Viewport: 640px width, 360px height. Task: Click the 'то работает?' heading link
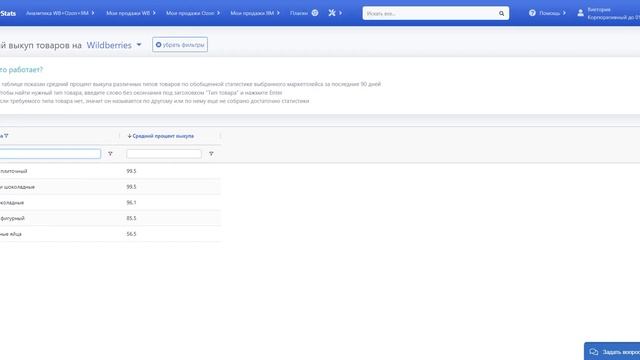pyautogui.click(x=21, y=70)
